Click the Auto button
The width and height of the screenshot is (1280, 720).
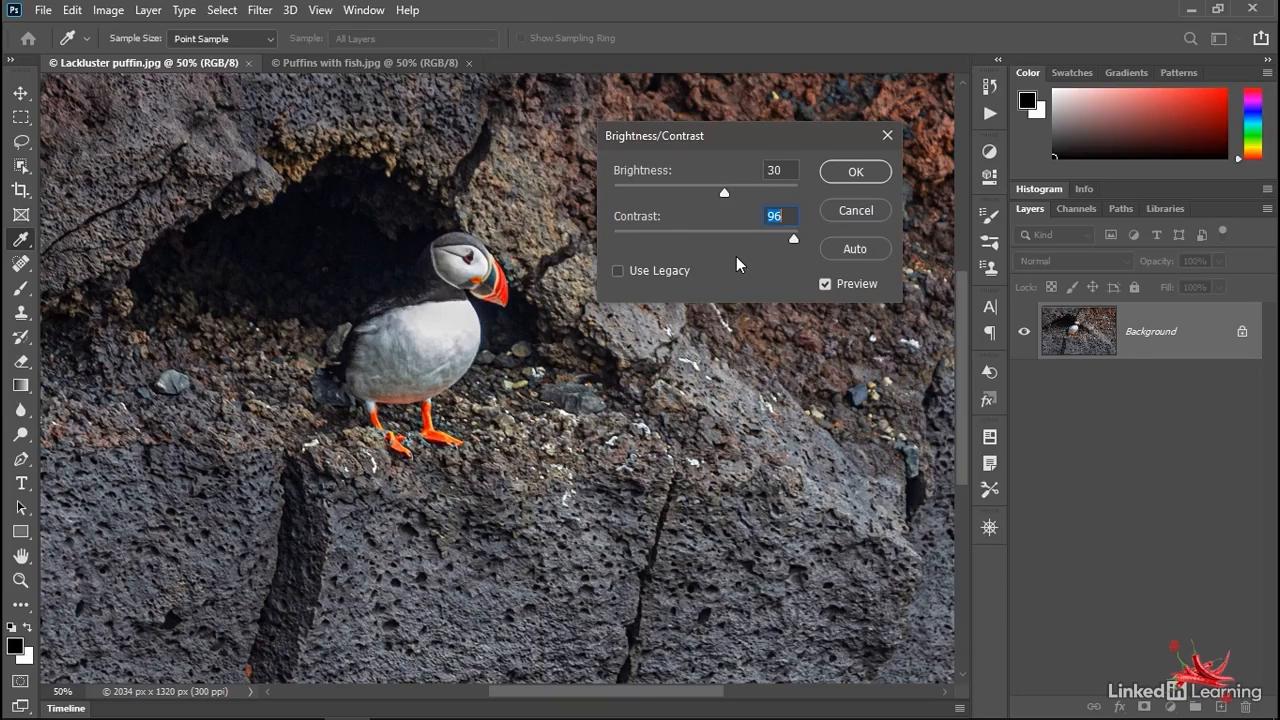tap(855, 249)
